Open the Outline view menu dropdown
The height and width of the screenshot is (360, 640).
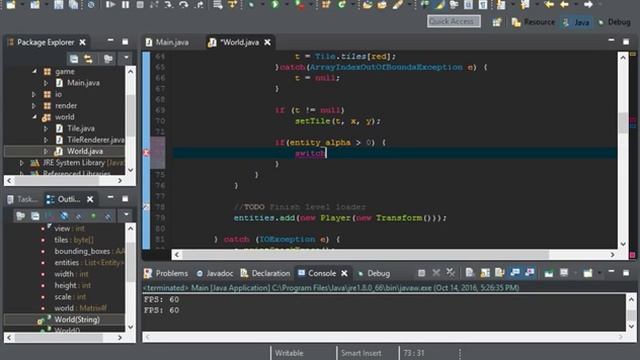point(126,214)
